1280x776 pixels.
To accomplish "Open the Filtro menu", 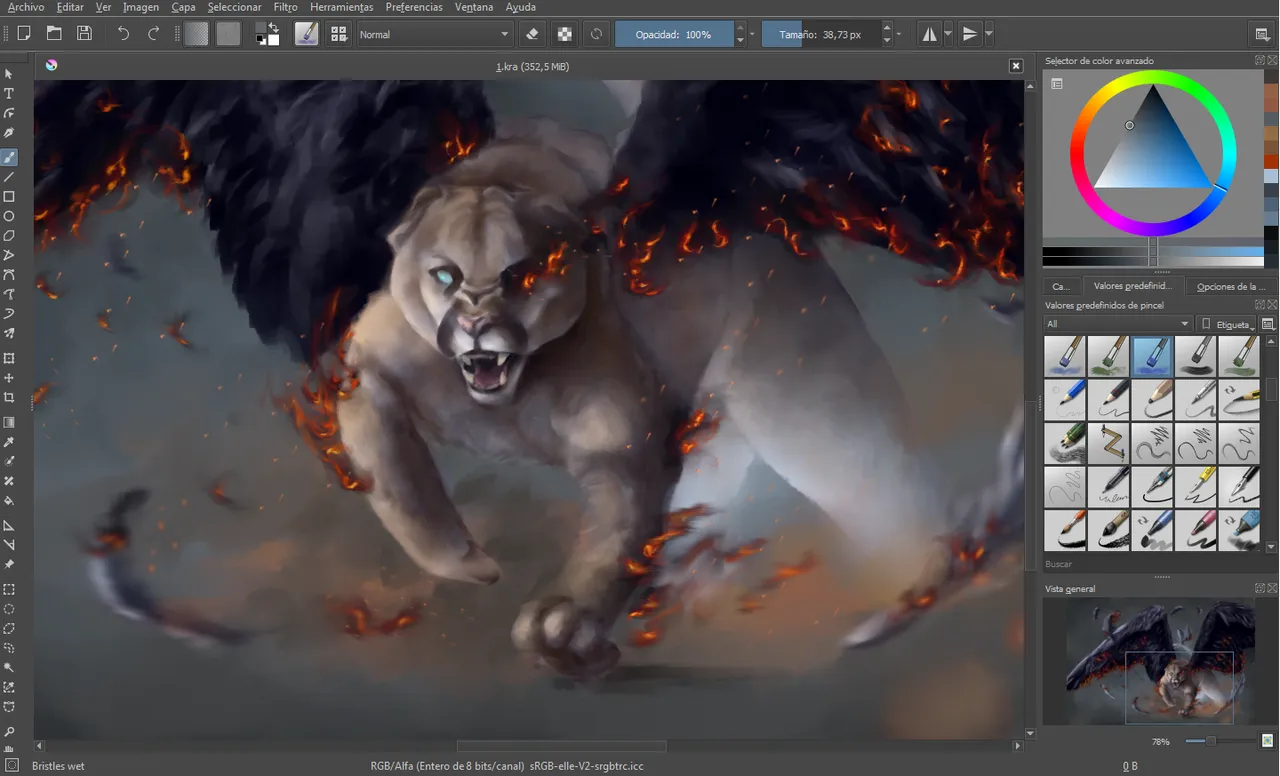I will pos(285,7).
